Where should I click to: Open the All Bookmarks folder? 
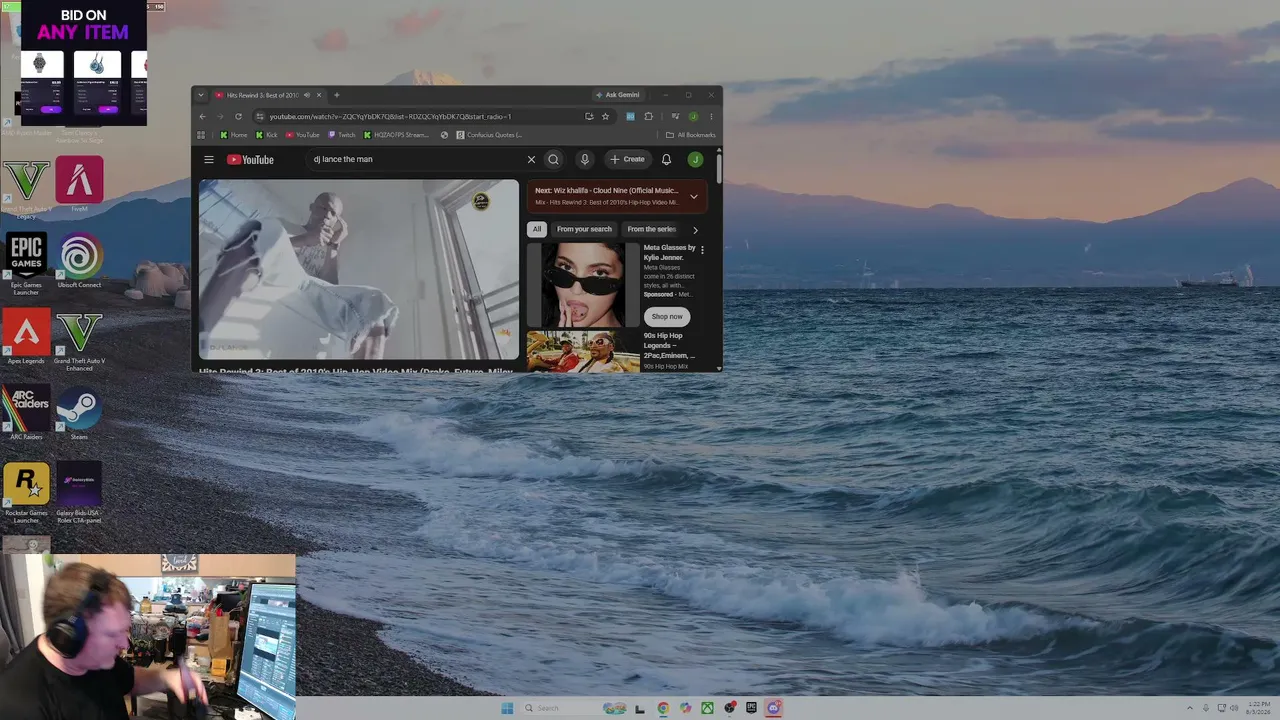691,135
